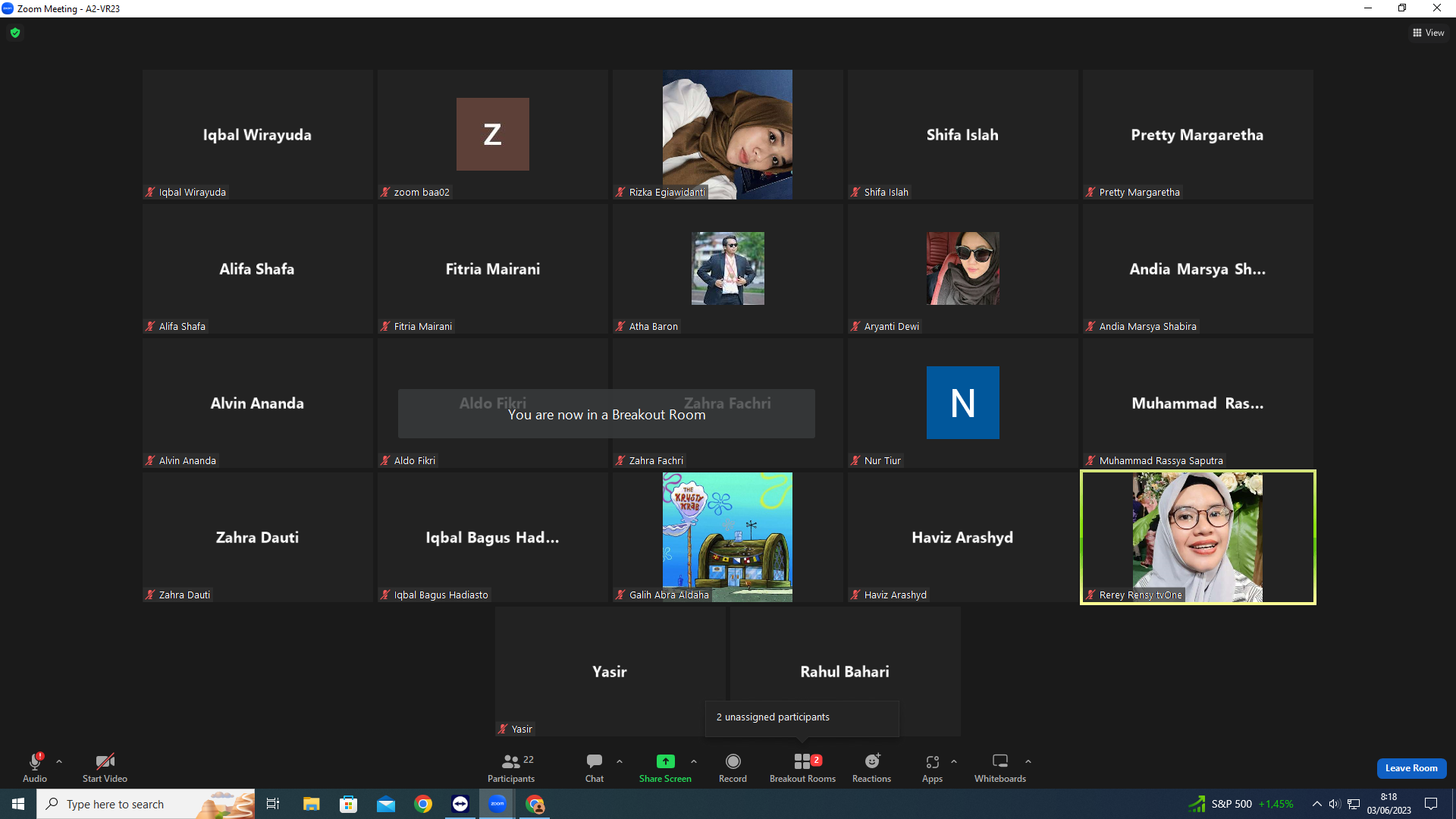Open the Chat panel
Screen dimensions: 1456x819
coord(595,767)
